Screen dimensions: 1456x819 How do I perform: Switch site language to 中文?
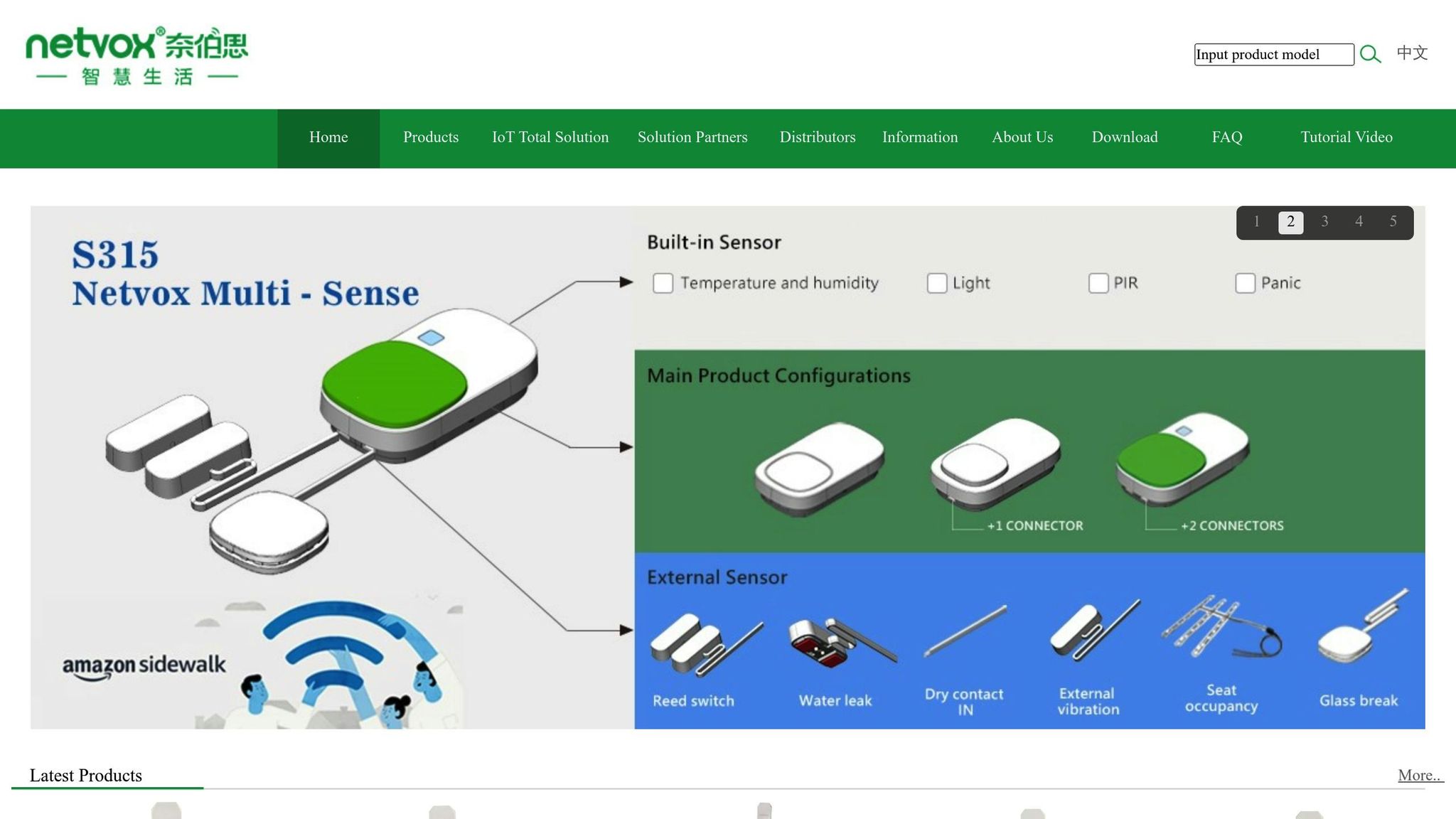pyautogui.click(x=1412, y=53)
